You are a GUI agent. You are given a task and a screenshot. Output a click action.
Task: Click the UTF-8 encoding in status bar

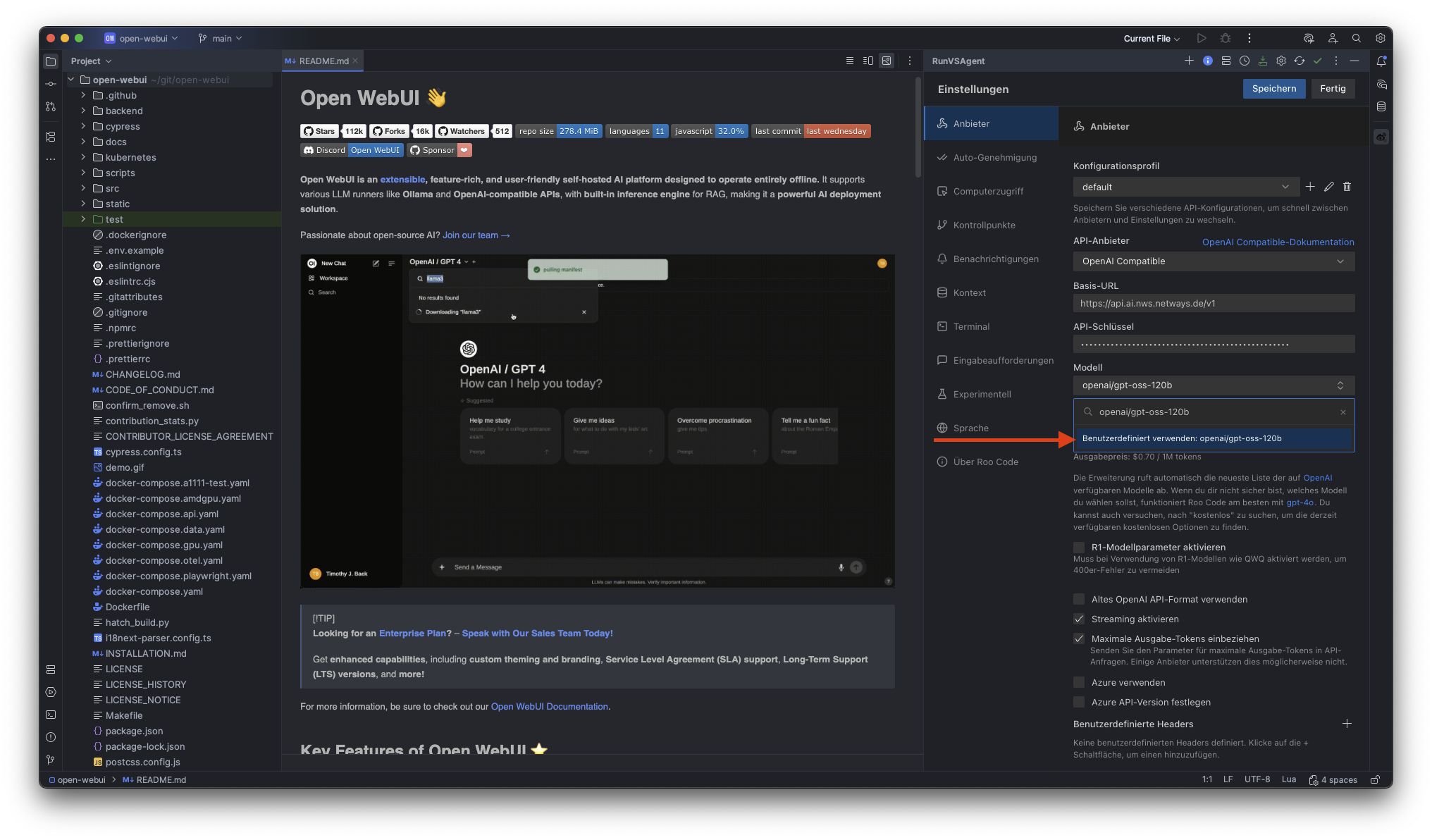[1257, 779]
